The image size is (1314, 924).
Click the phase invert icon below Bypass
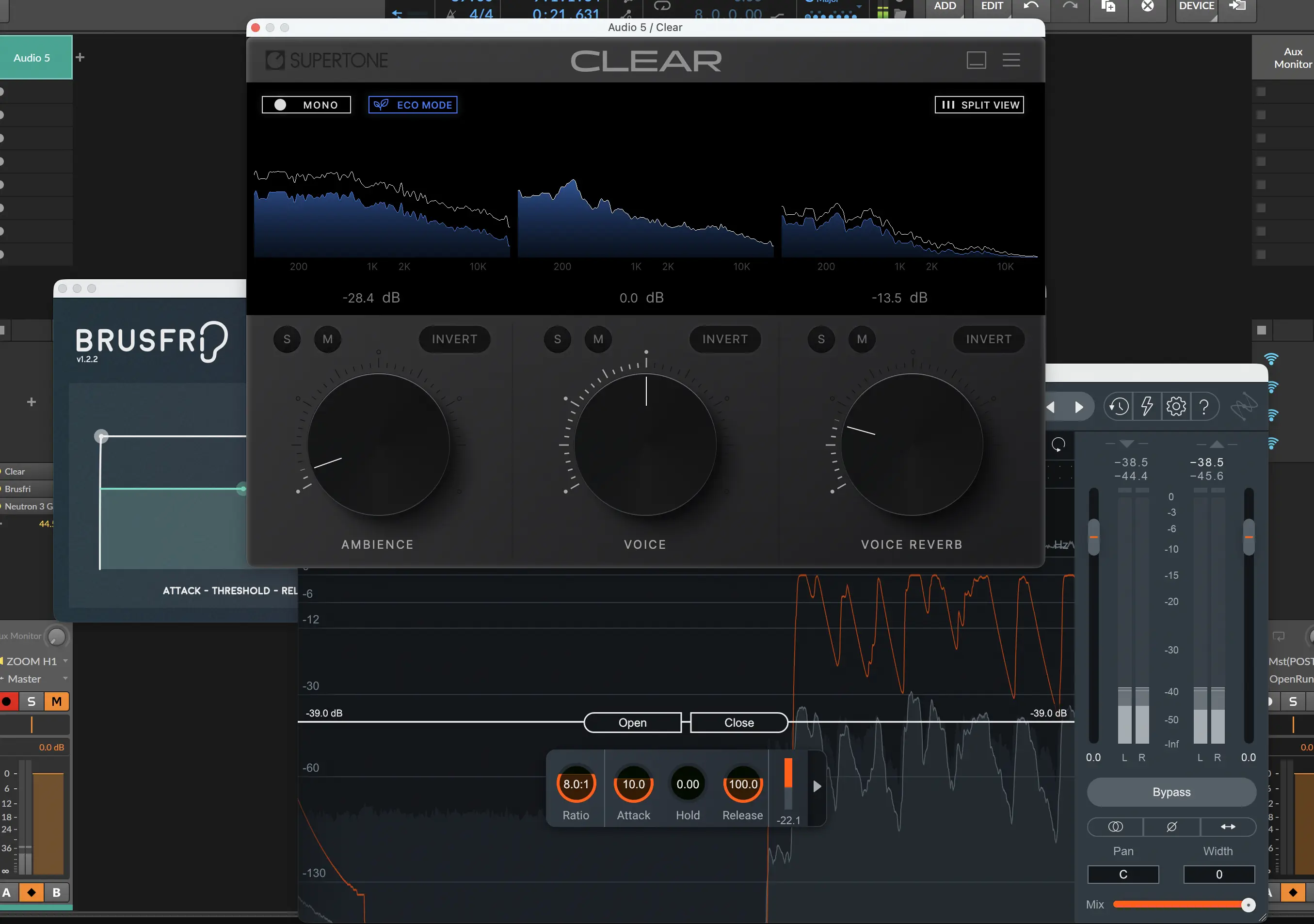(x=1171, y=827)
